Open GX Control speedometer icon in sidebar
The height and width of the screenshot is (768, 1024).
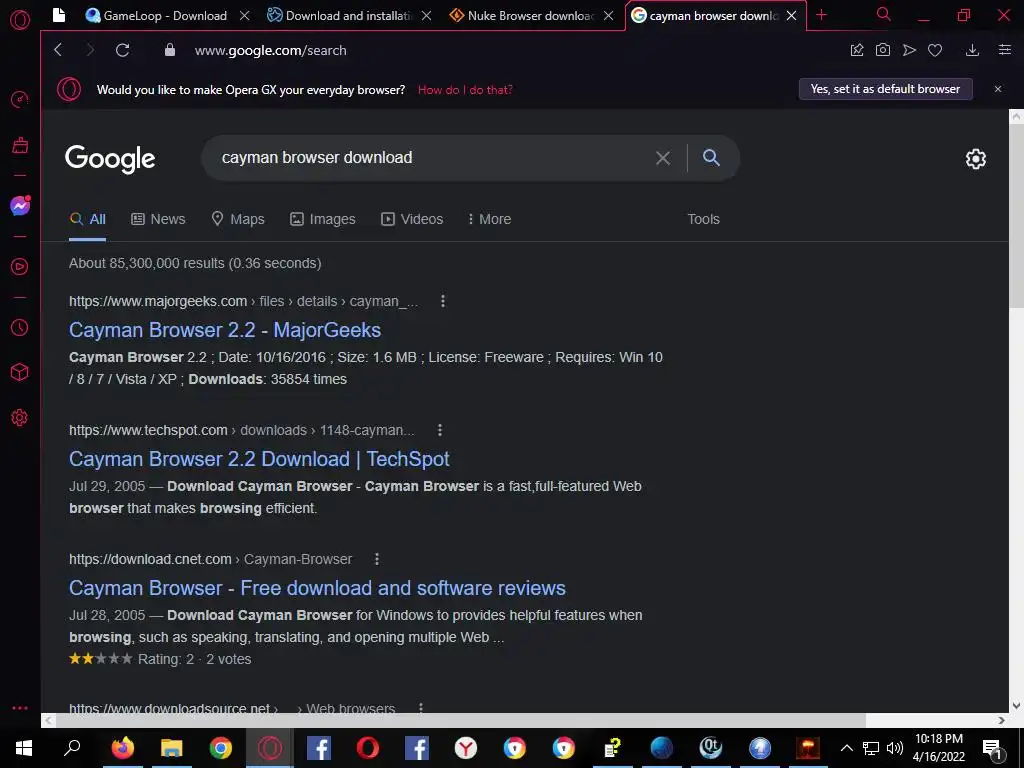click(x=20, y=99)
